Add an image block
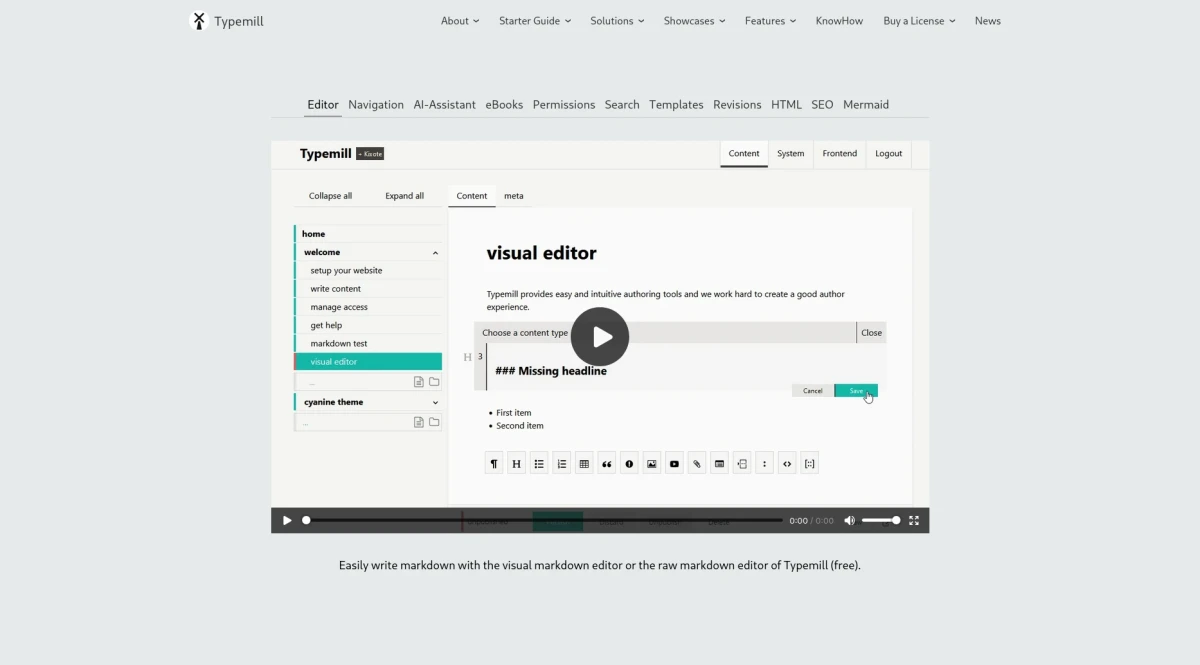This screenshot has width=1200, height=665. pos(651,463)
